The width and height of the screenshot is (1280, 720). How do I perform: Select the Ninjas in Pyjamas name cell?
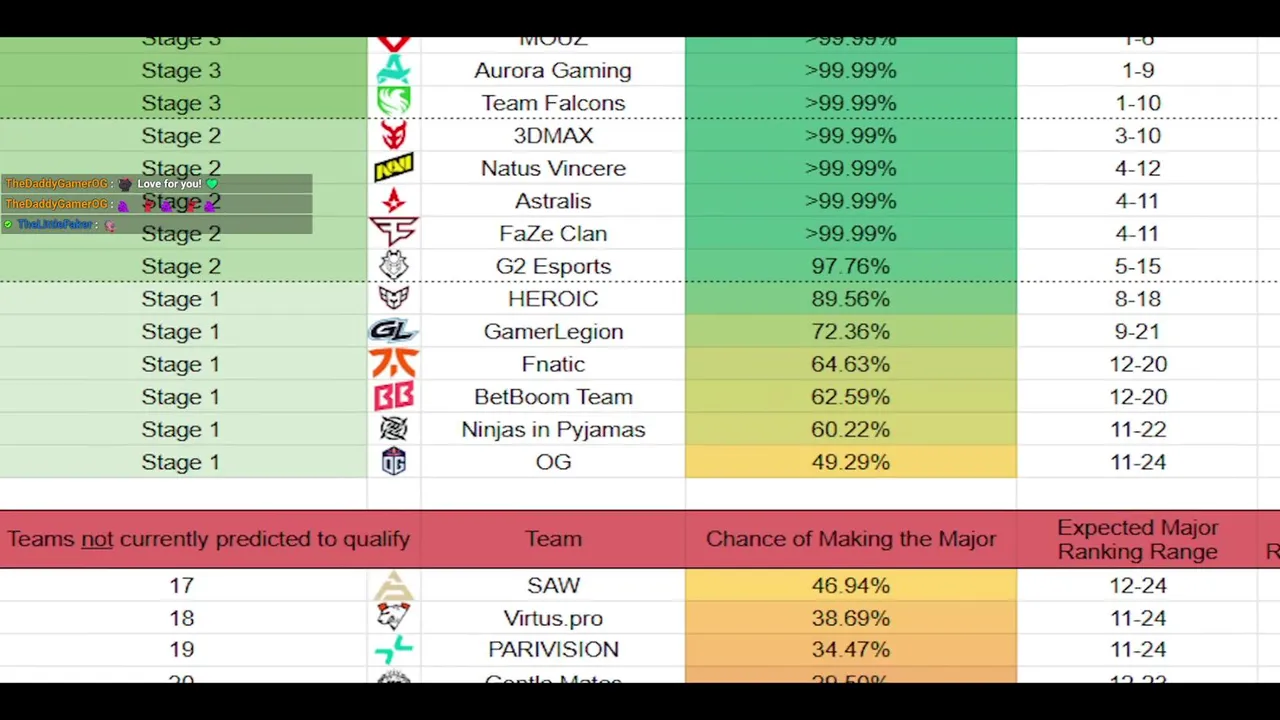click(553, 430)
